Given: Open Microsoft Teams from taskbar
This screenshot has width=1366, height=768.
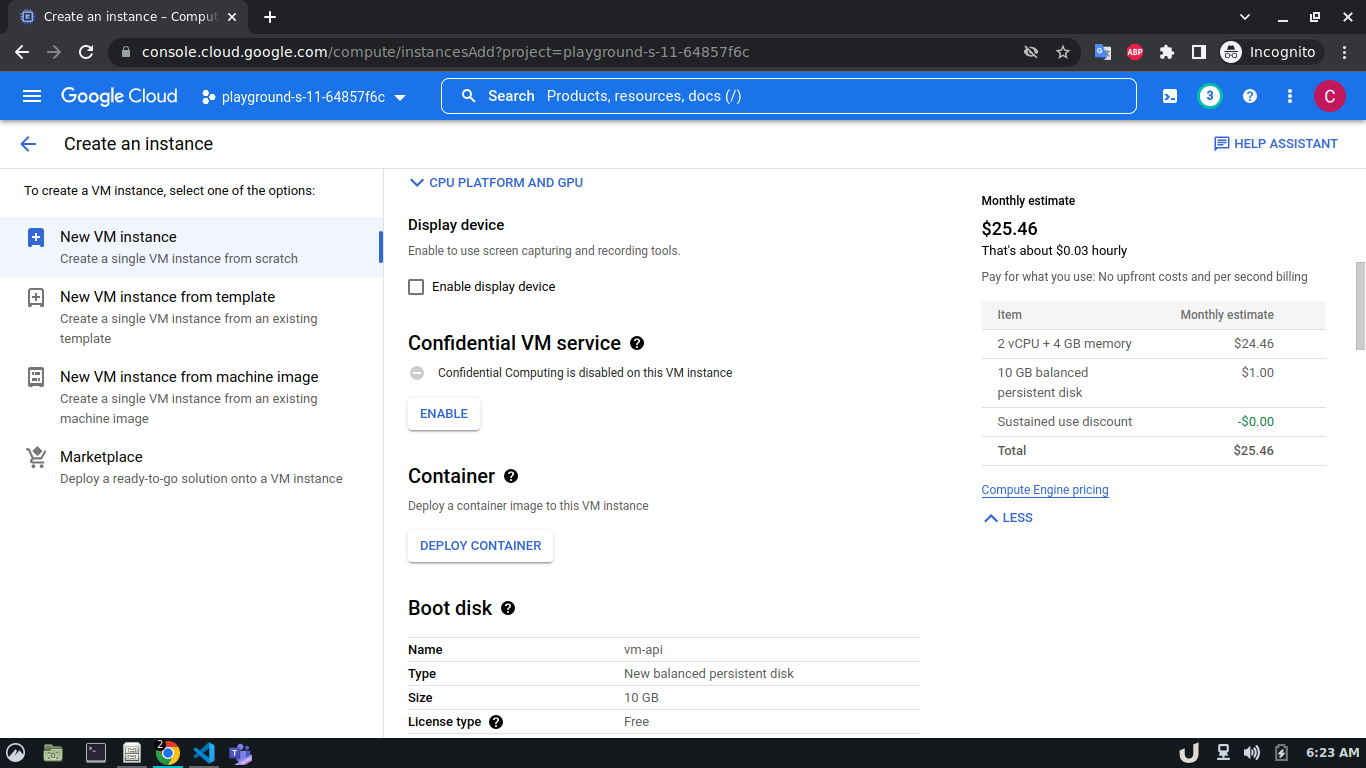Looking at the screenshot, I should click(x=240, y=753).
